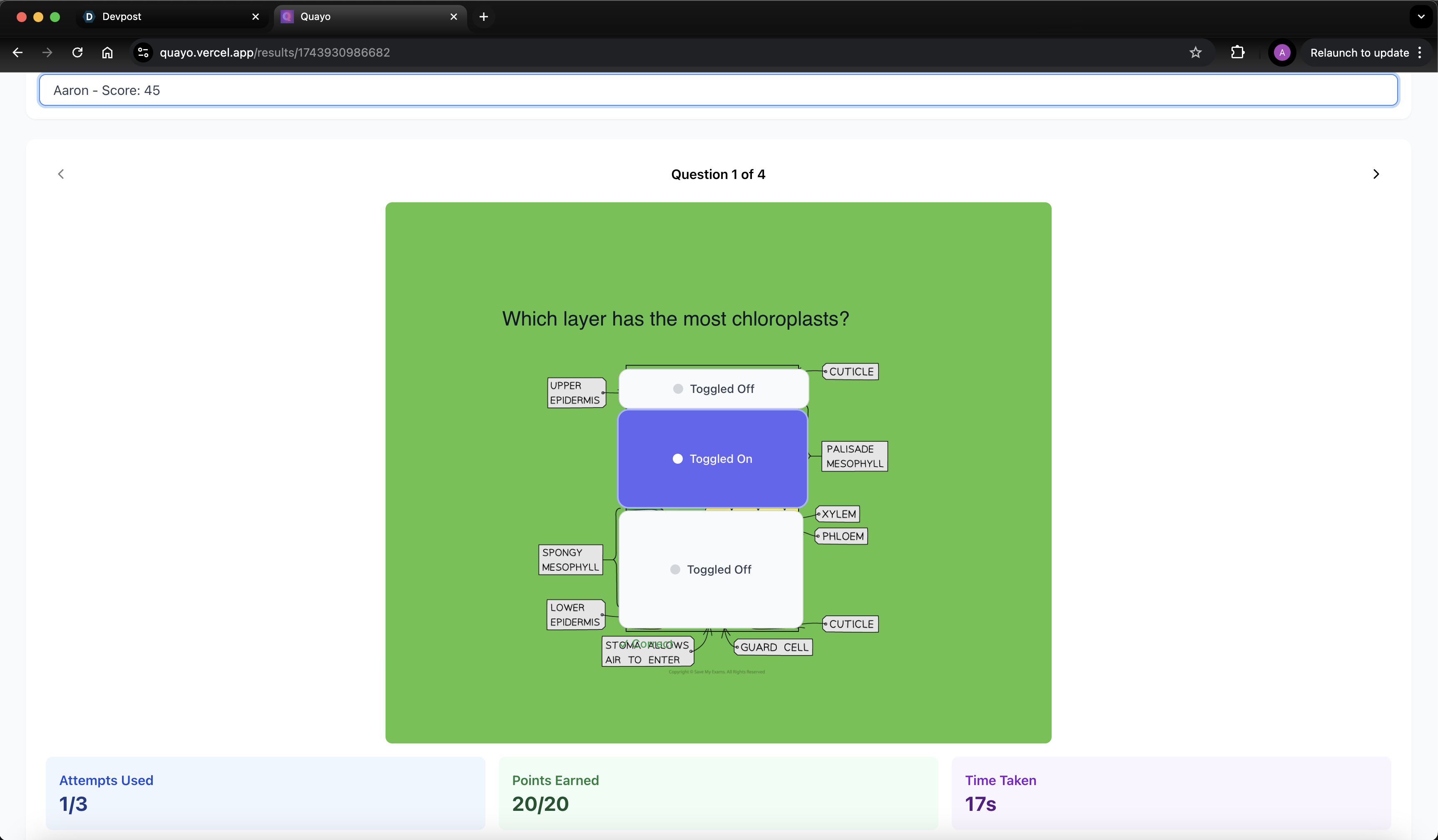This screenshot has height=840, width=1438.
Task: Go to the previous question chevron
Action: pyautogui.click(x=61, y=174)
